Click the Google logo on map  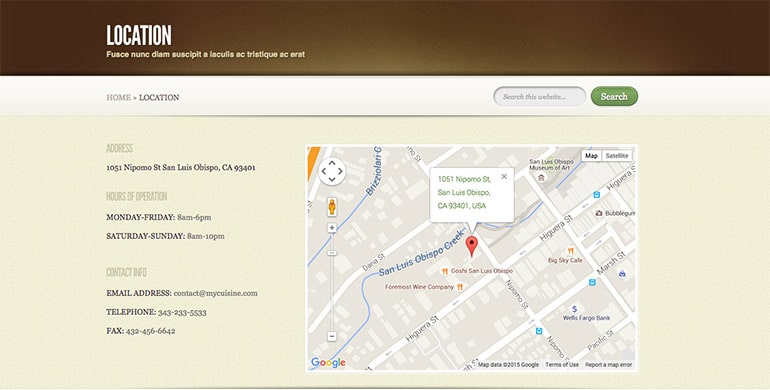[328, 362]
